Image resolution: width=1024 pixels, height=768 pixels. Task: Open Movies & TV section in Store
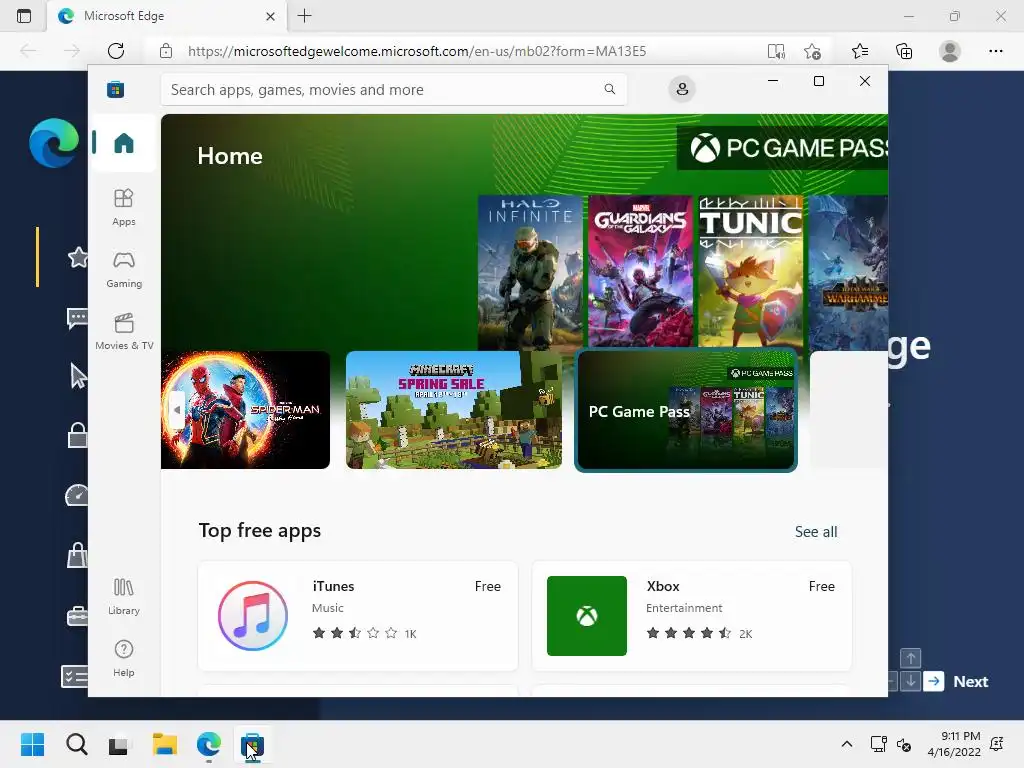[123, 332]
